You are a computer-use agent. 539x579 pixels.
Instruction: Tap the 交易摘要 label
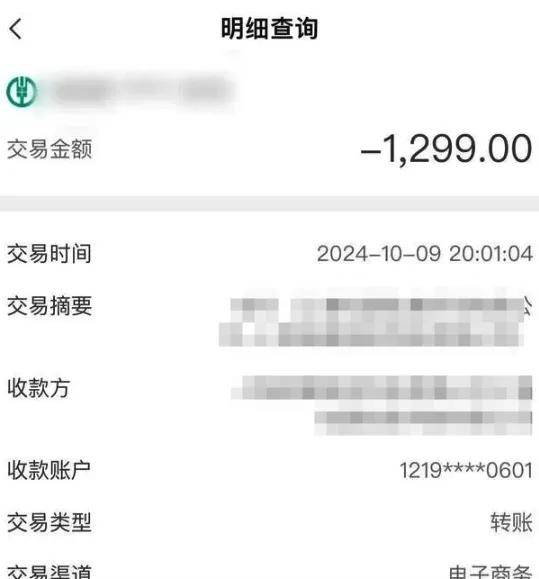click(x=49, y=306)
